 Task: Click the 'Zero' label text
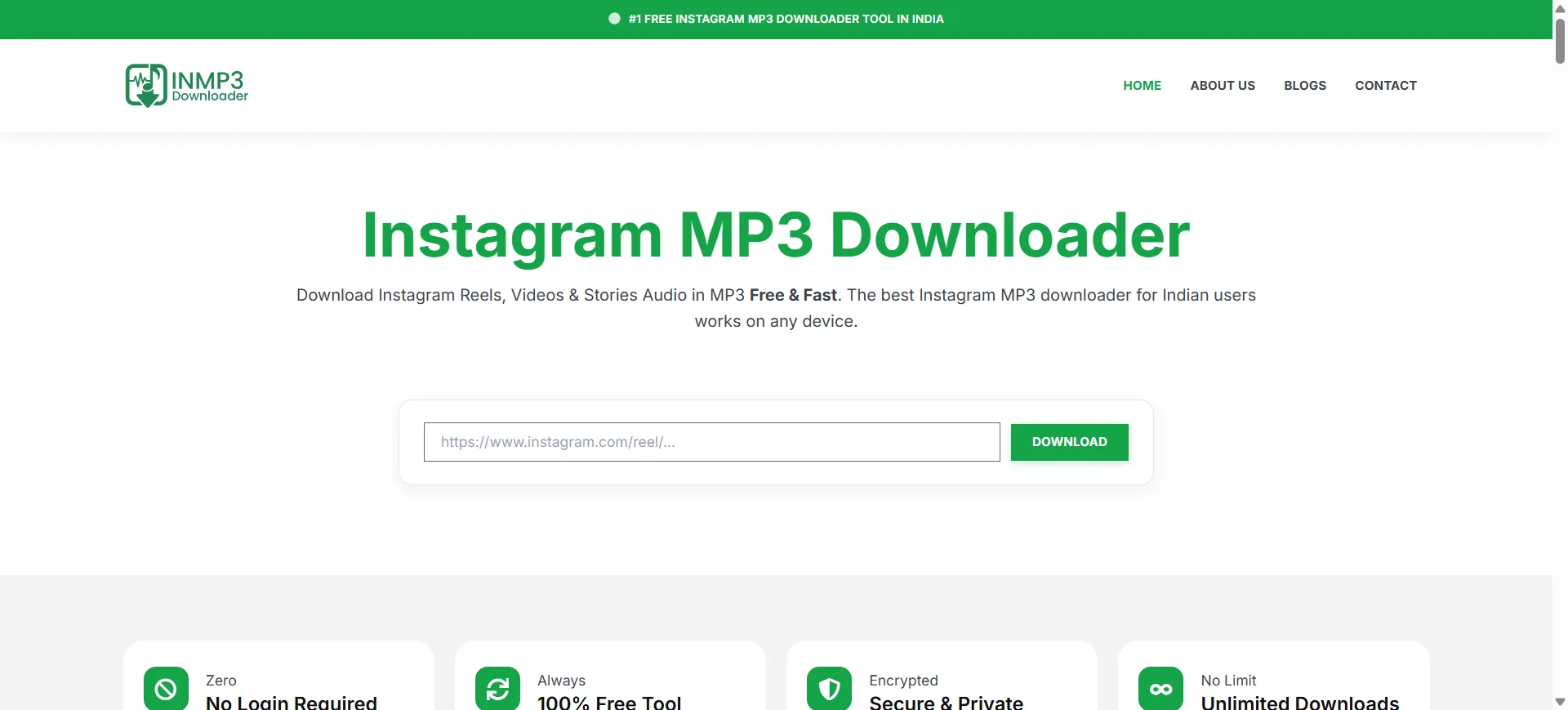tap(221, 681)
